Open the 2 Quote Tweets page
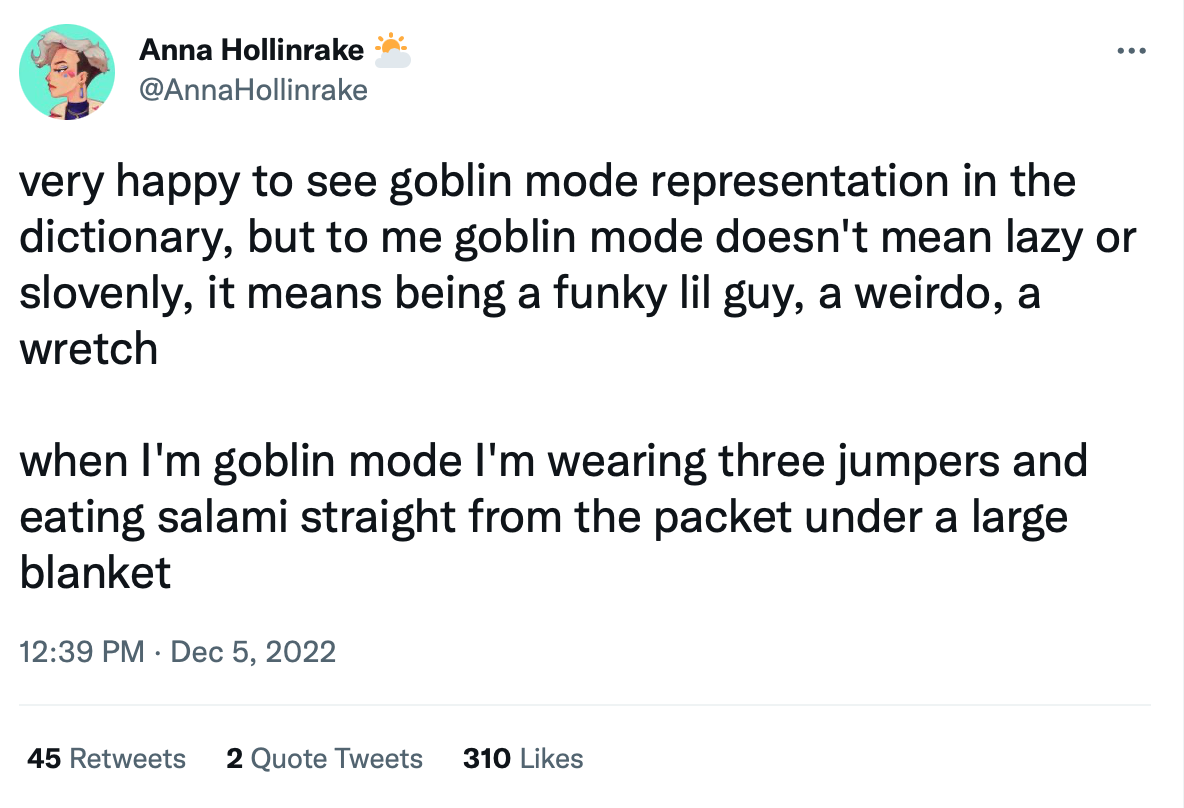 [x=324, y=759]
